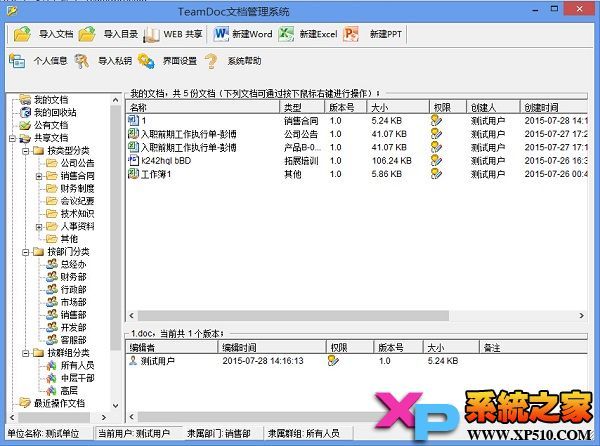Sort documents by 创建人 column header
This screenshot has height=446, width=600.
[493, 107]
